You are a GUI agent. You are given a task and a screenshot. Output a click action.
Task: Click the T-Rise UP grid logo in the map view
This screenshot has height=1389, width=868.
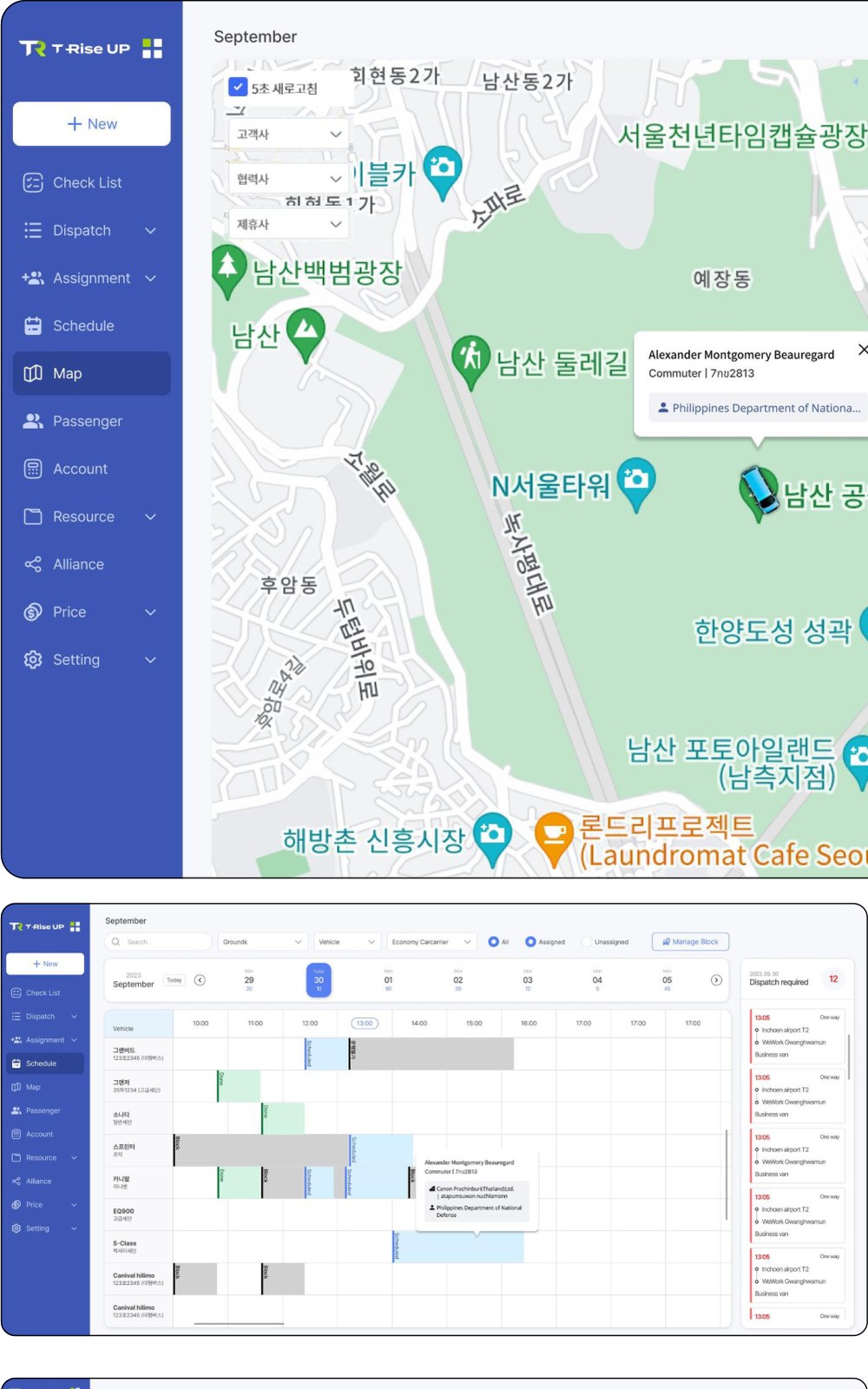152,49
